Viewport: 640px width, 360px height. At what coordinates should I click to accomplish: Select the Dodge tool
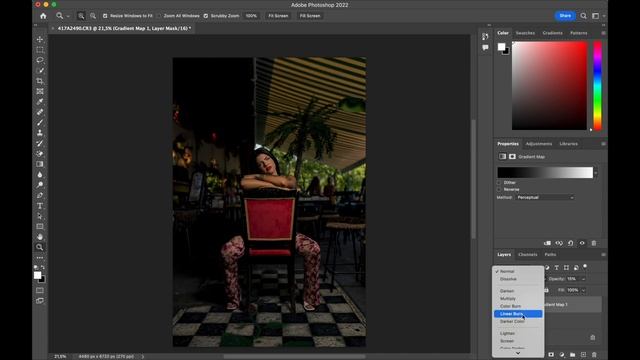click(40, 185)
